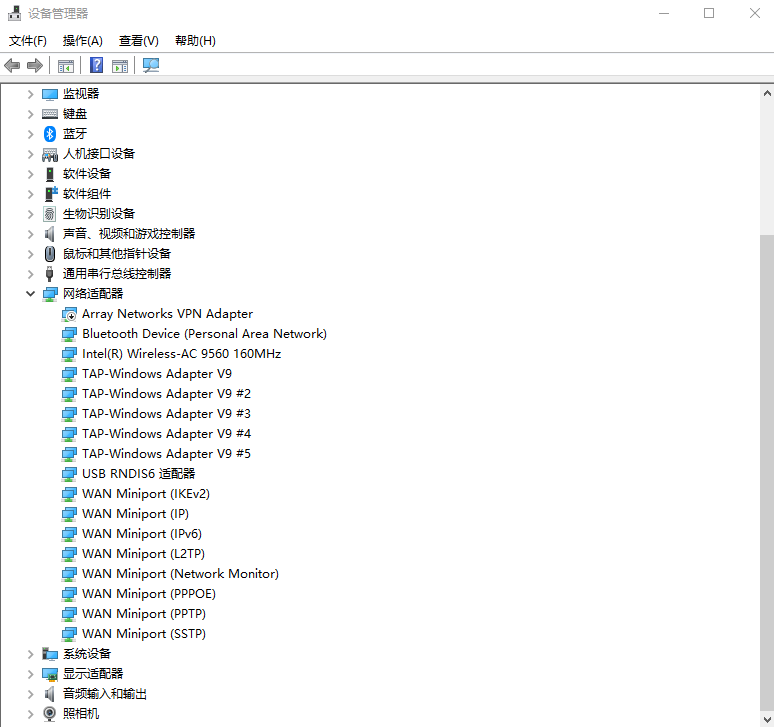Select Bluetooth Device (Personal Area Network)
The image size is (774, 727).
tap(204, 334)
